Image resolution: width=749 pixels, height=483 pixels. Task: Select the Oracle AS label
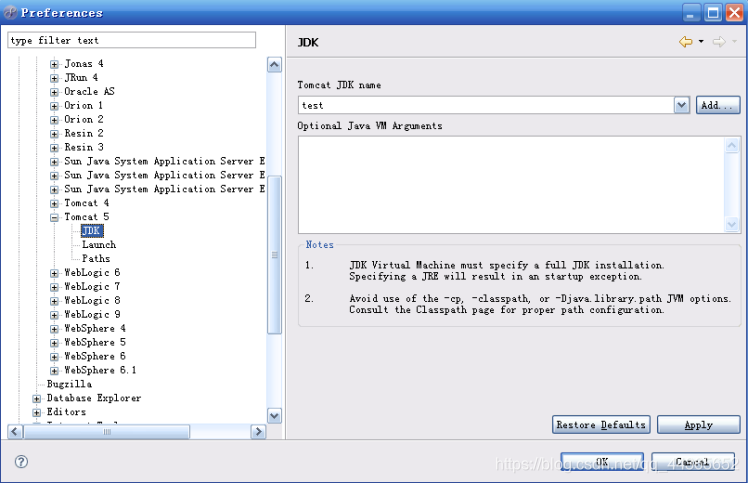[x=89, y=91]
